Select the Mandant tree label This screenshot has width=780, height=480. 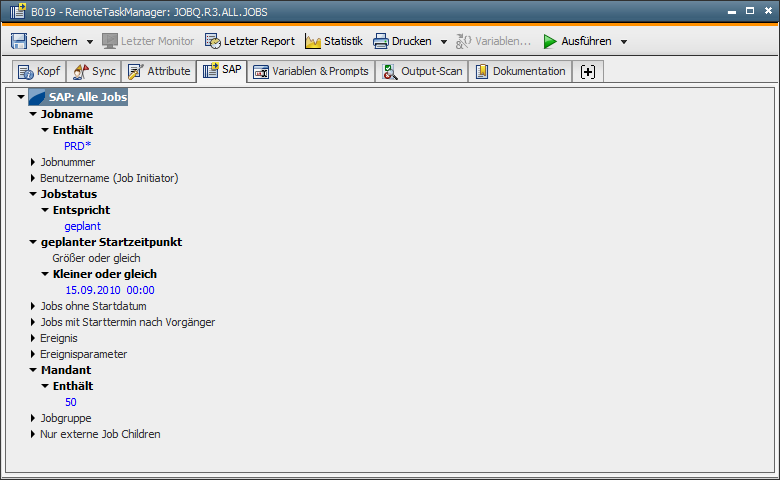pos(66,370)
